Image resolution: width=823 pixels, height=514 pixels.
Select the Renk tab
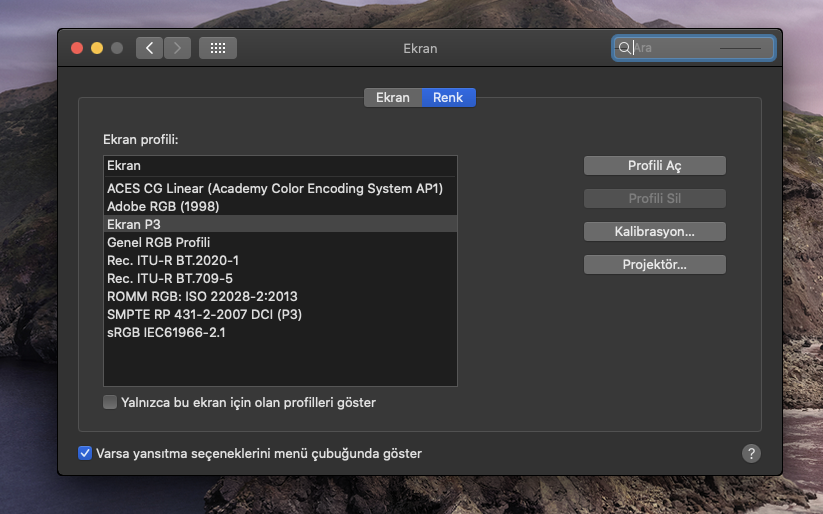click(x=448, y=97)
